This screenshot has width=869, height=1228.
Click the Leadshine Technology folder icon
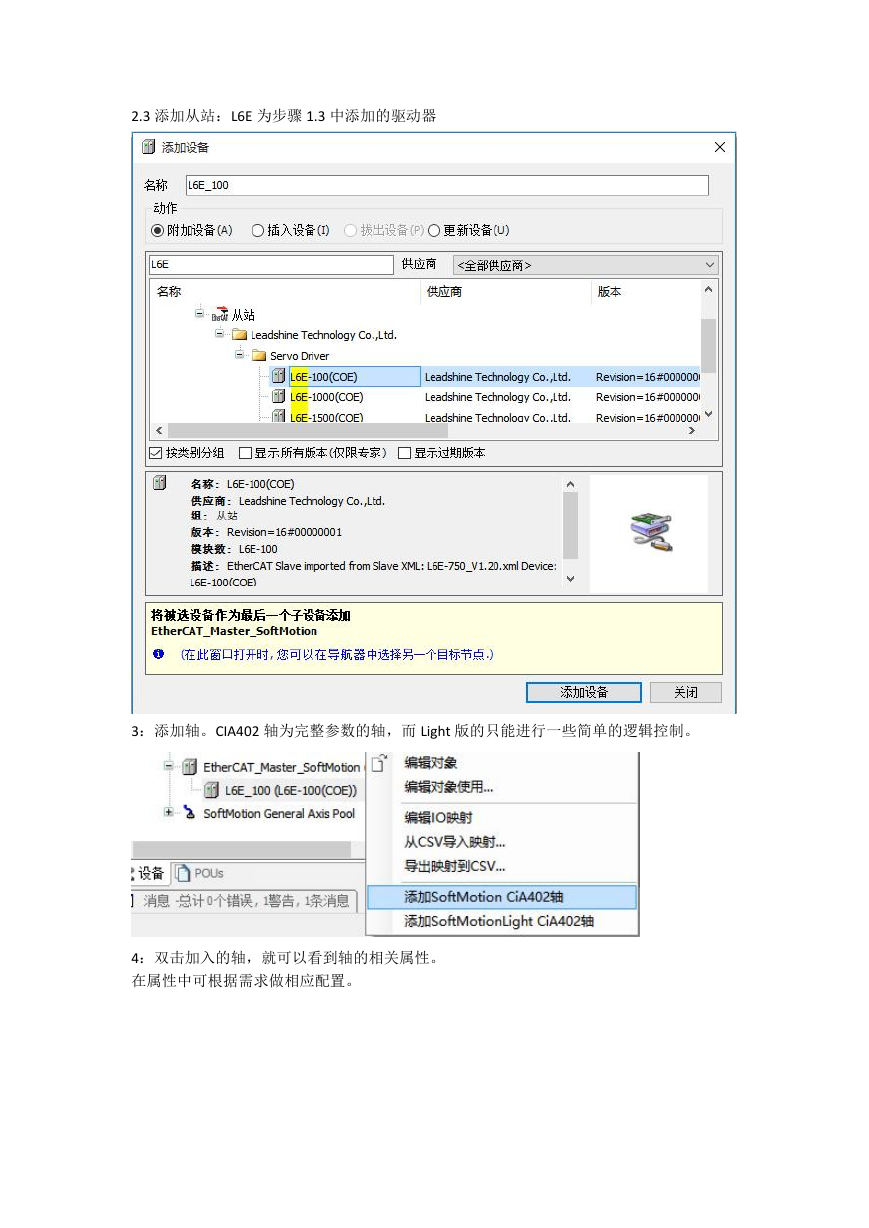click(240, 335)
